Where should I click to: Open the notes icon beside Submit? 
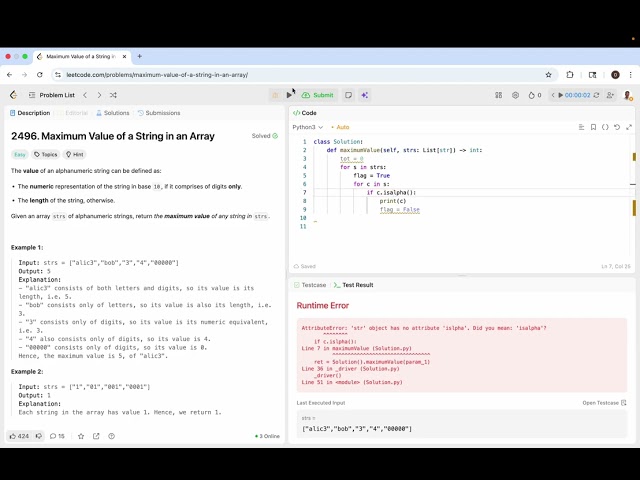coord(348,95)
